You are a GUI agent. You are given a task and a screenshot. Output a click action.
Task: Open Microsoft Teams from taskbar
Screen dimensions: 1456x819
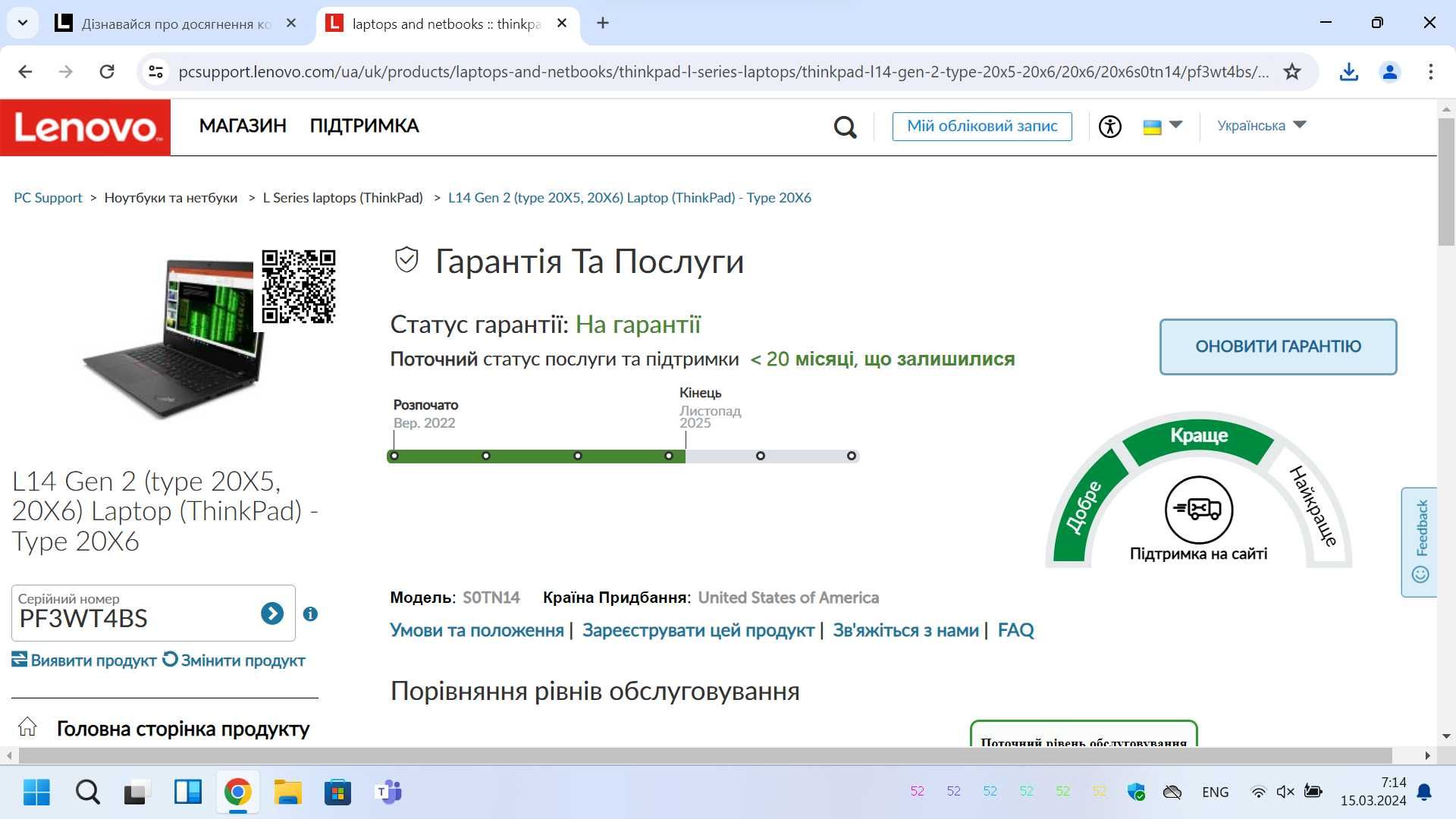point(388,792)
